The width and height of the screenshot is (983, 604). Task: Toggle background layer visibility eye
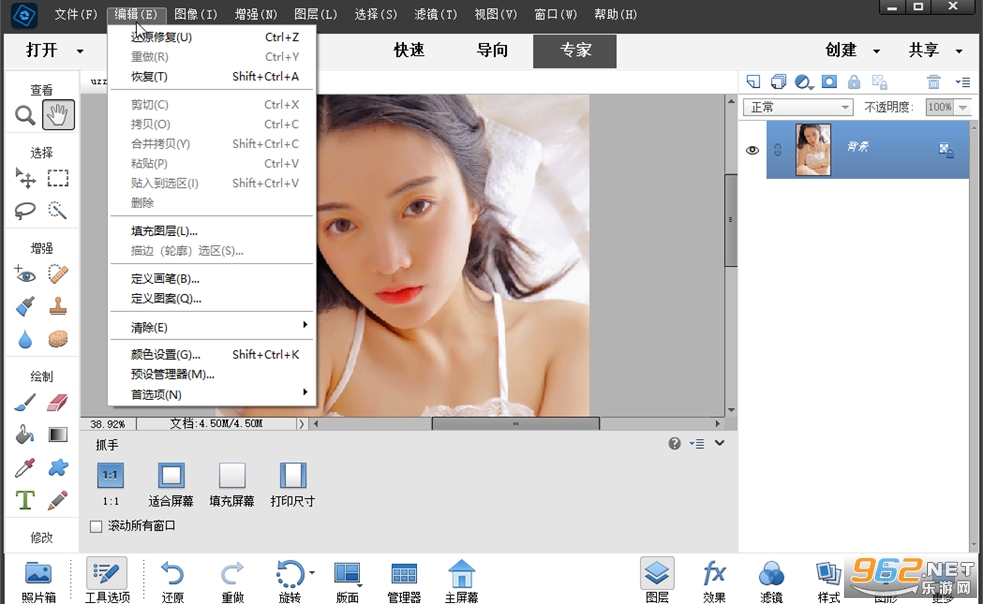coord(752,151)
